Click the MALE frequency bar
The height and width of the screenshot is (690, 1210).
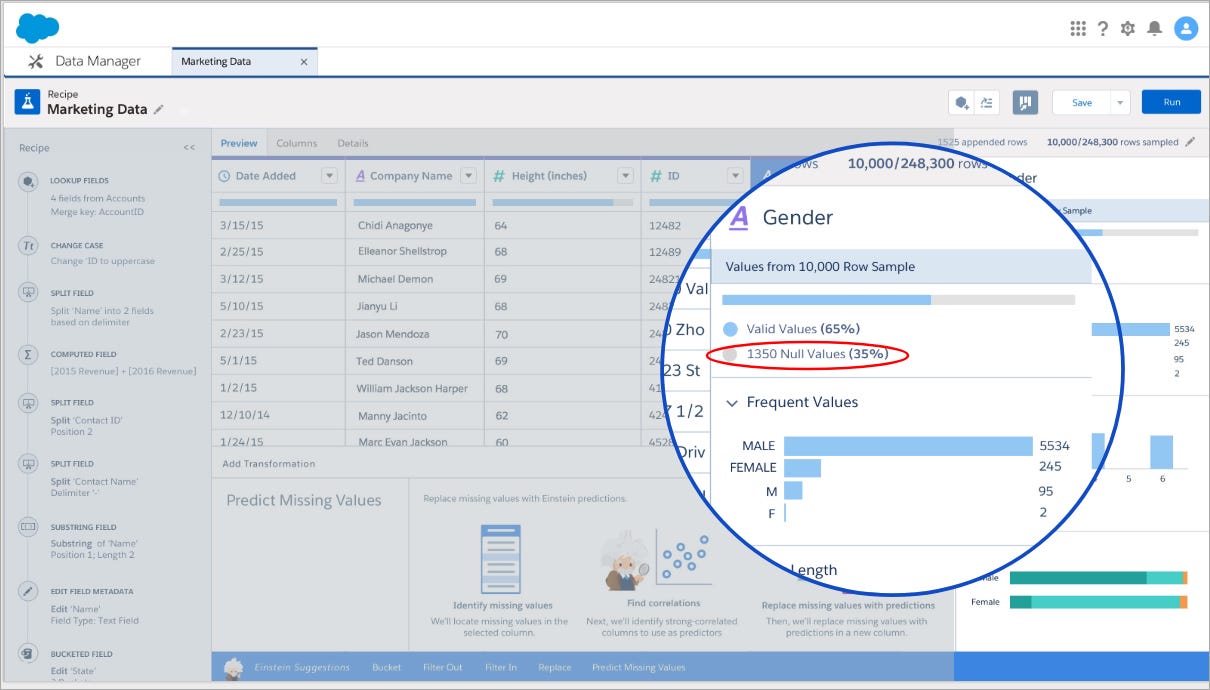click(908, 446)
